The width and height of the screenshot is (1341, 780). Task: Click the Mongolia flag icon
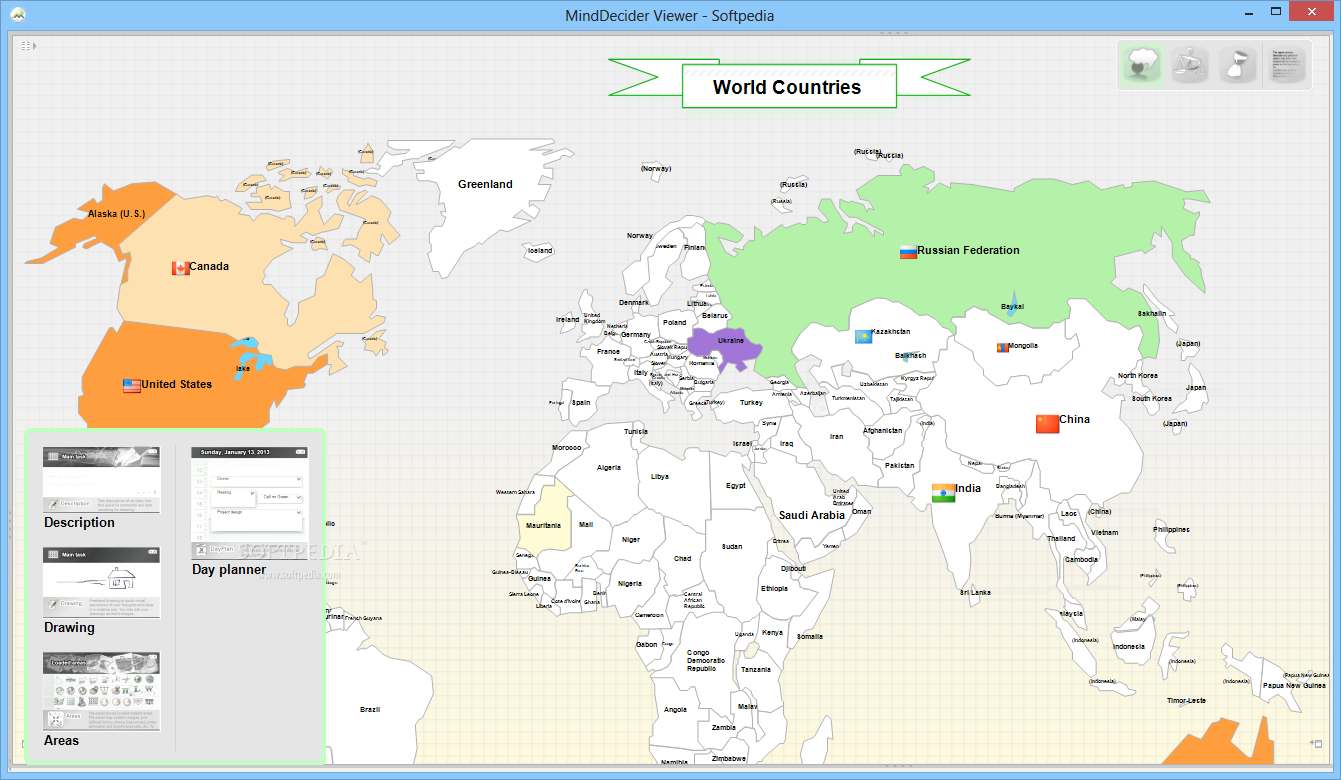[1003, 347]
